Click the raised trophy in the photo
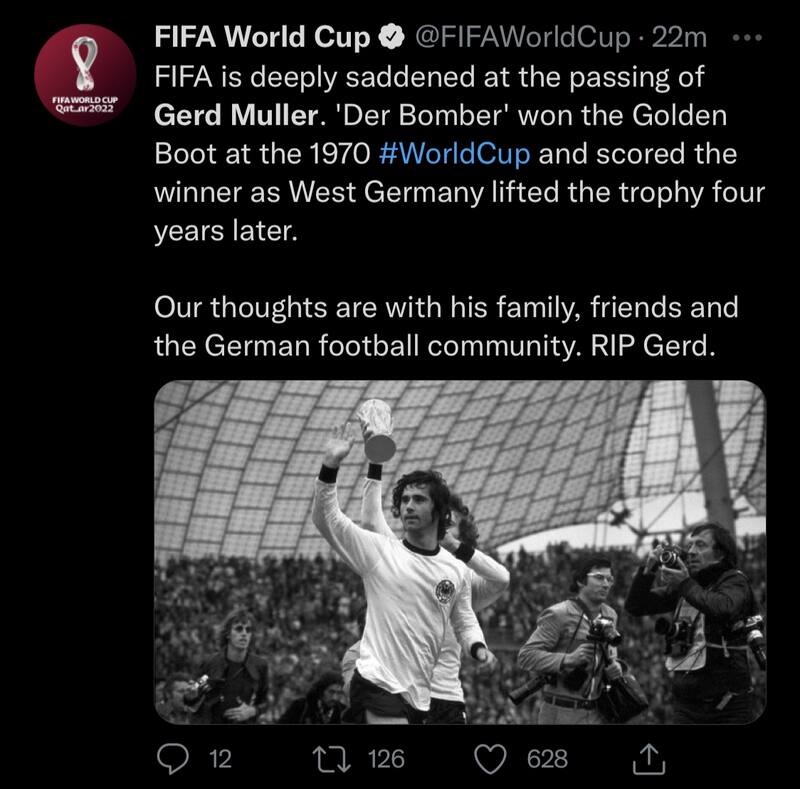 [x=376, y=428]
